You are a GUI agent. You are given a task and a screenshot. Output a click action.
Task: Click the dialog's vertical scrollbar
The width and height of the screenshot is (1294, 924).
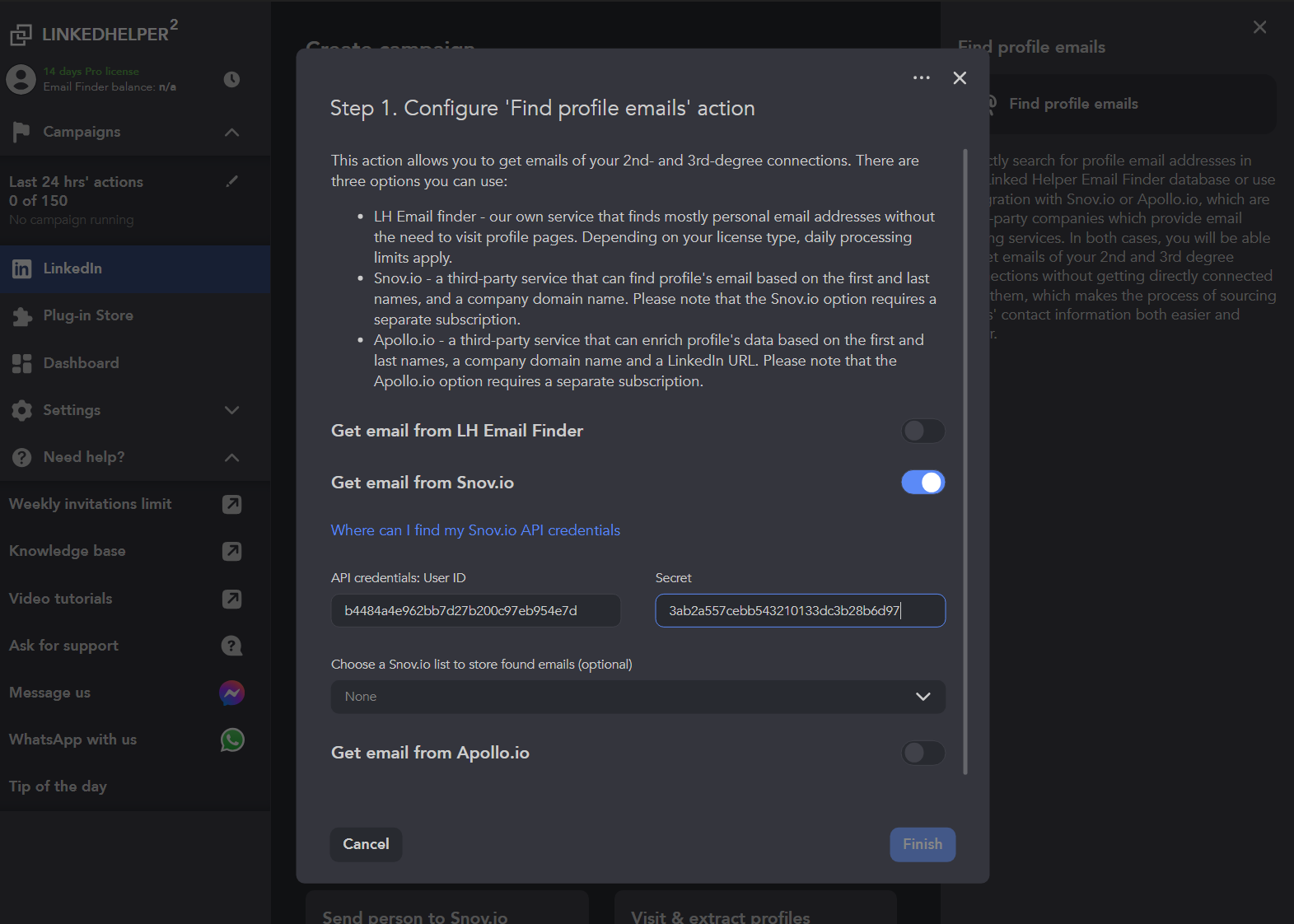965,461
